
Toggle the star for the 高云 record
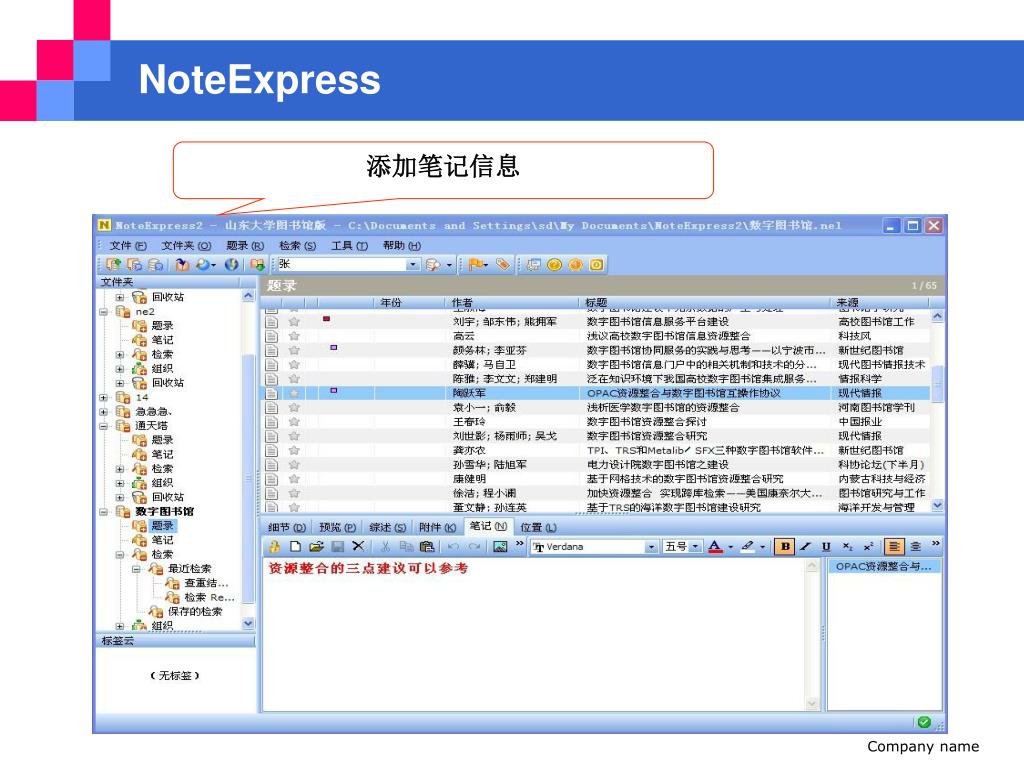294,336
